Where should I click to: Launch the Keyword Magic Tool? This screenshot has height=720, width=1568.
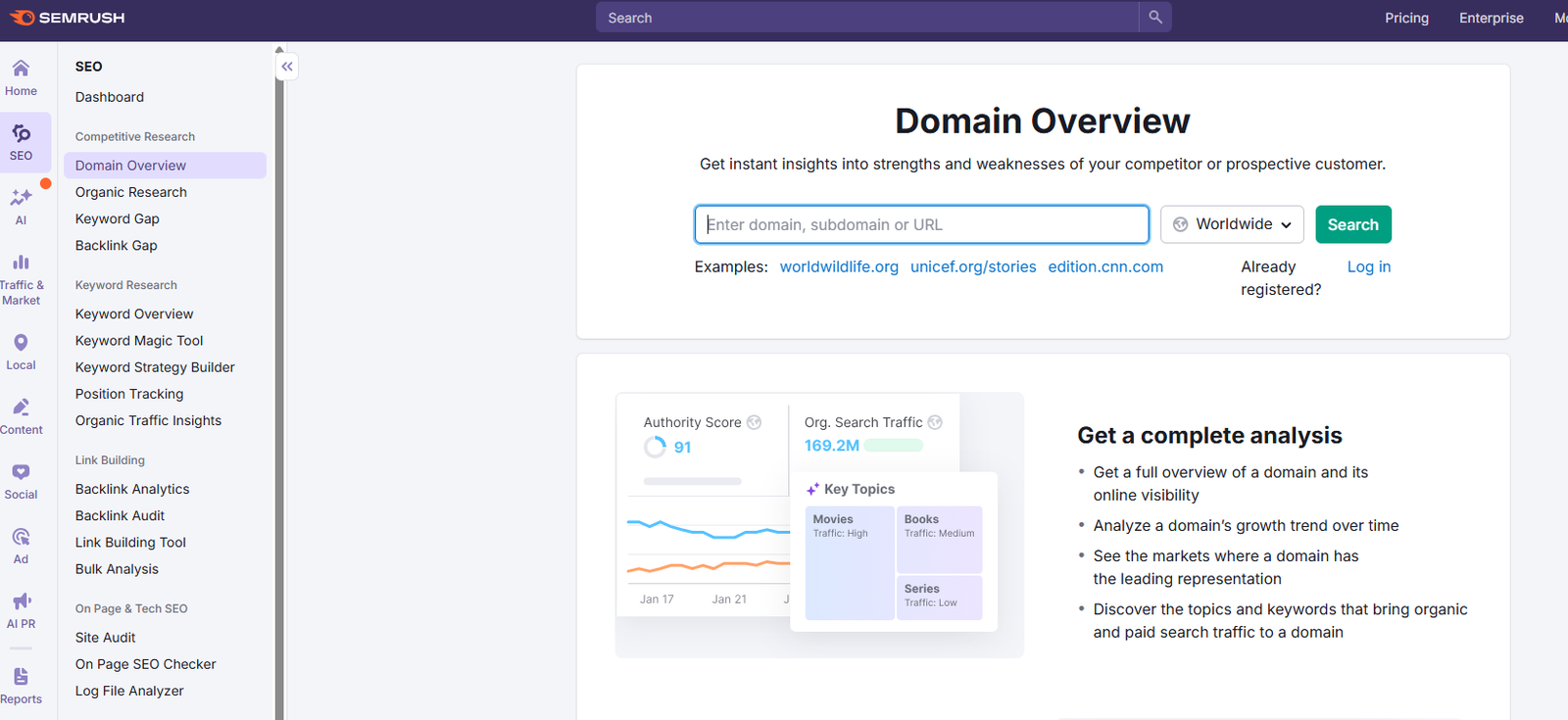[x=139, y=340]
